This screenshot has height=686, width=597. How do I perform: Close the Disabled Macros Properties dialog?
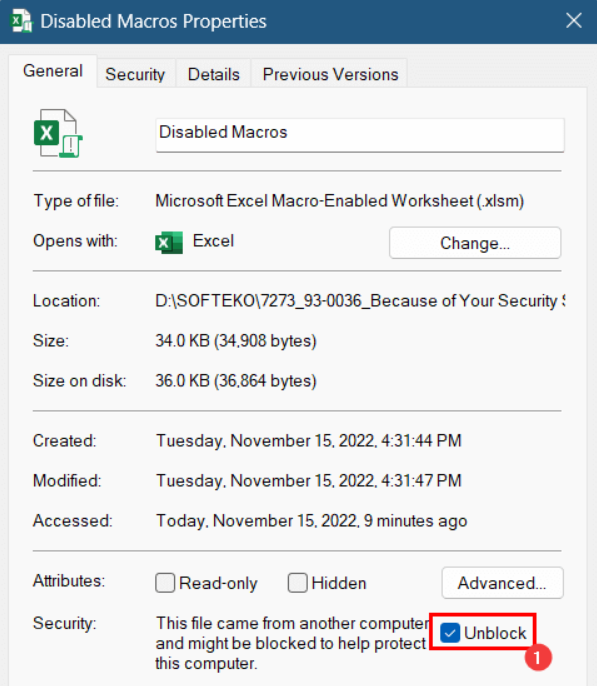(573, 21)
